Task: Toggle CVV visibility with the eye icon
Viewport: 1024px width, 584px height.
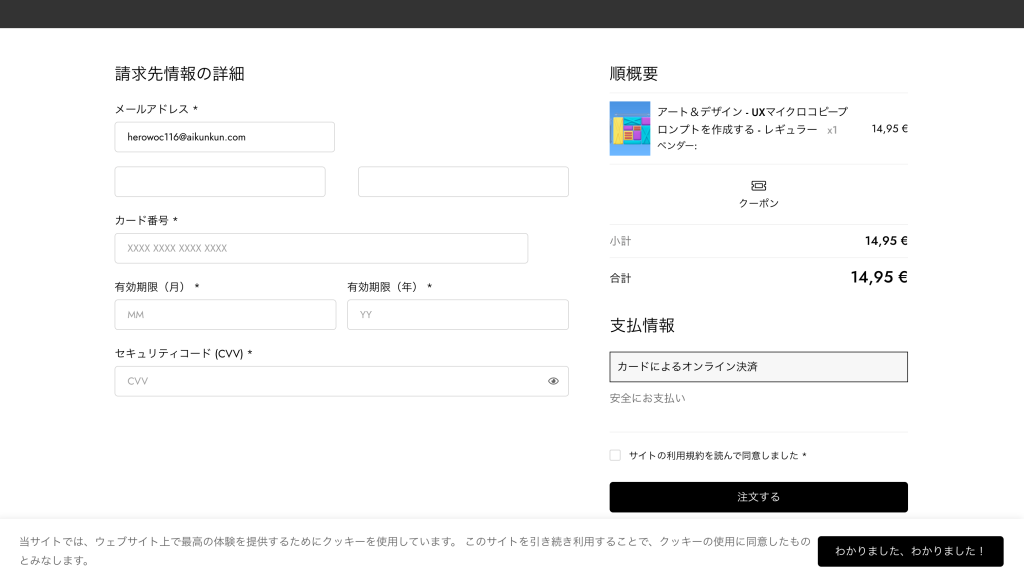Action: tap(553, 381)
